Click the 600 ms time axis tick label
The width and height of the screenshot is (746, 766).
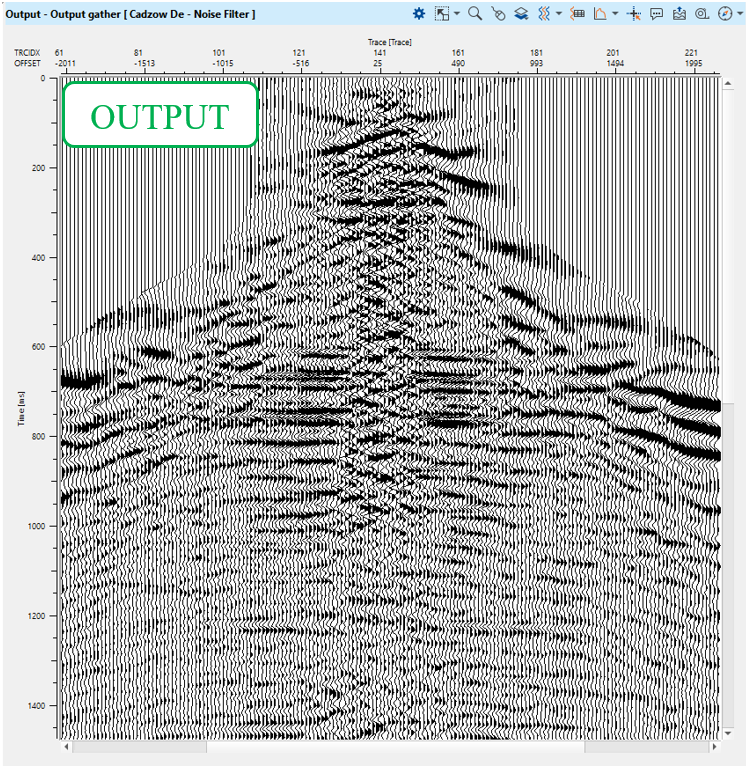coord(39,347)
